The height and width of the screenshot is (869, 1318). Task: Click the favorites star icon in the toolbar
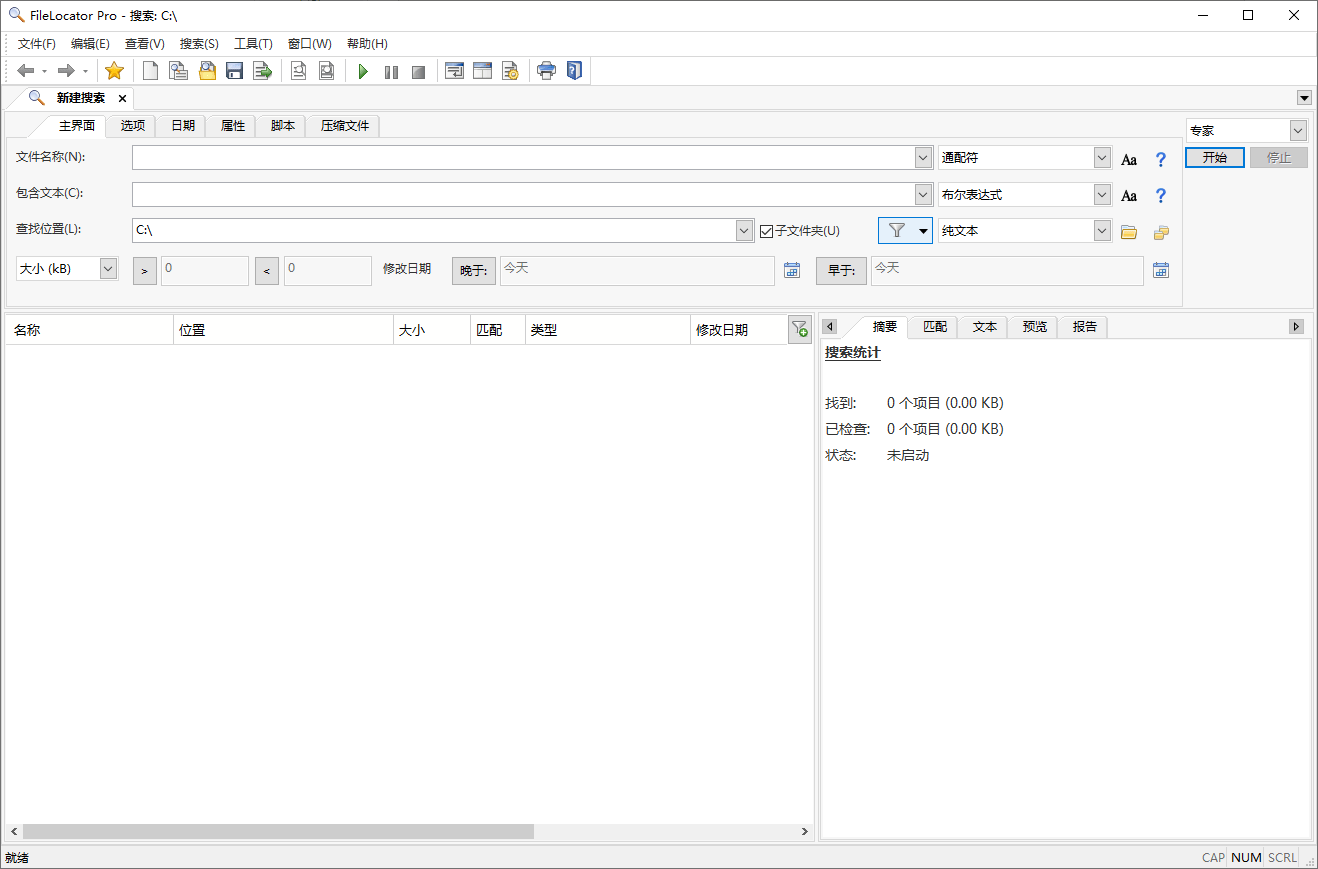click(x=114, y=70)
